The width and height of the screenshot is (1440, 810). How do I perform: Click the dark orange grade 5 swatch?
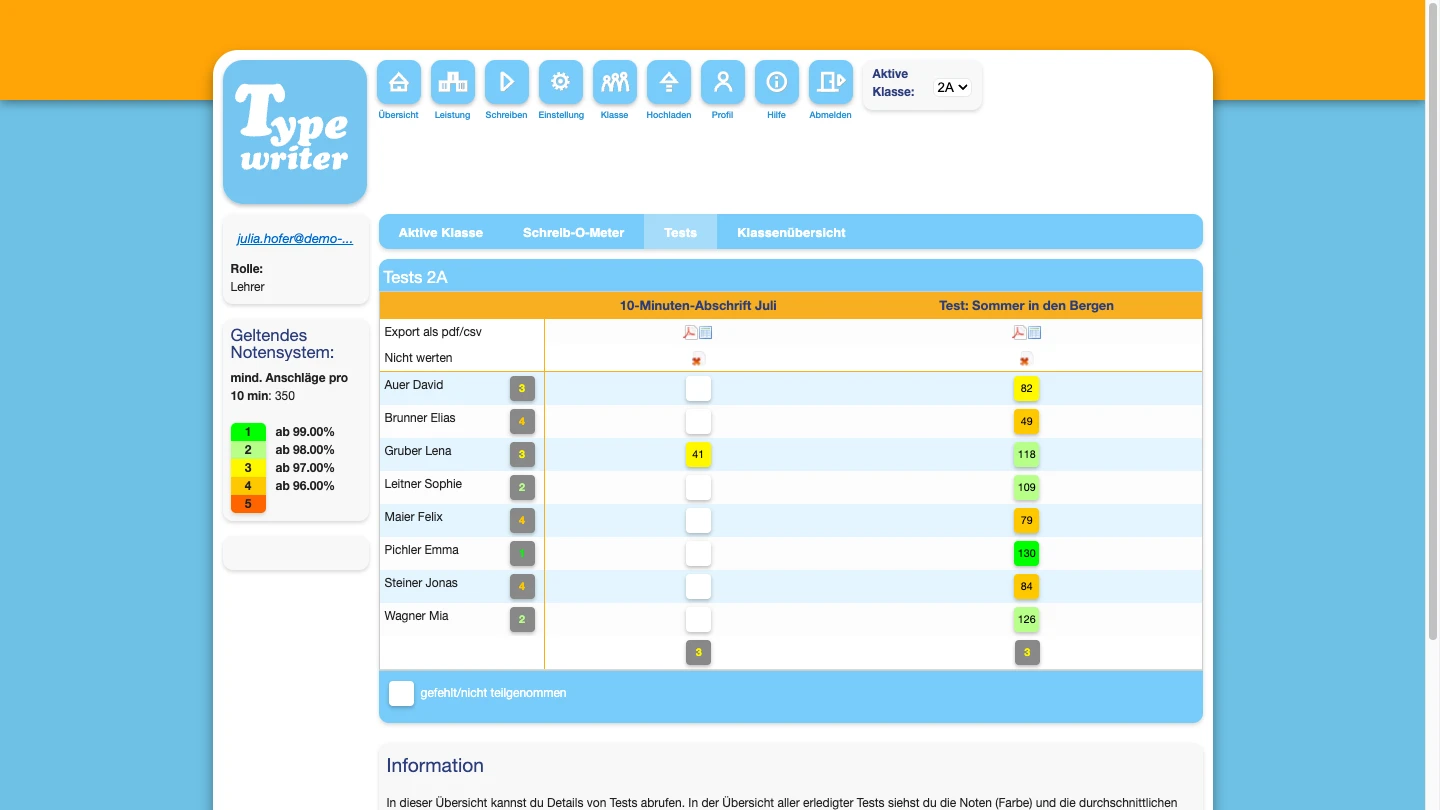pyautogui.click(x=248, y=504)
